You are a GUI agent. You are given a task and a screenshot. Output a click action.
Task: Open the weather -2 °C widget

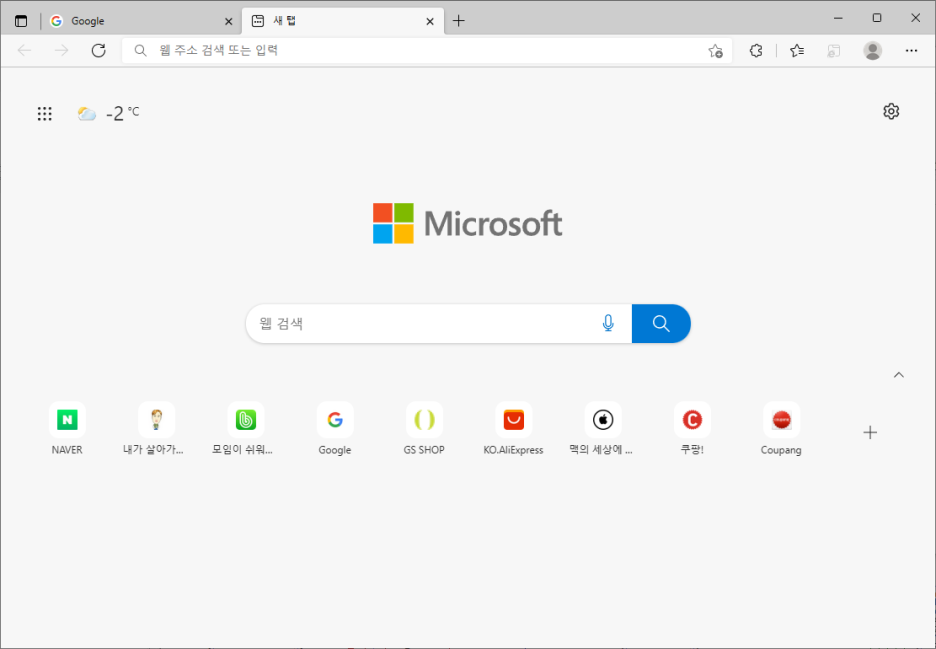[109, 113]
